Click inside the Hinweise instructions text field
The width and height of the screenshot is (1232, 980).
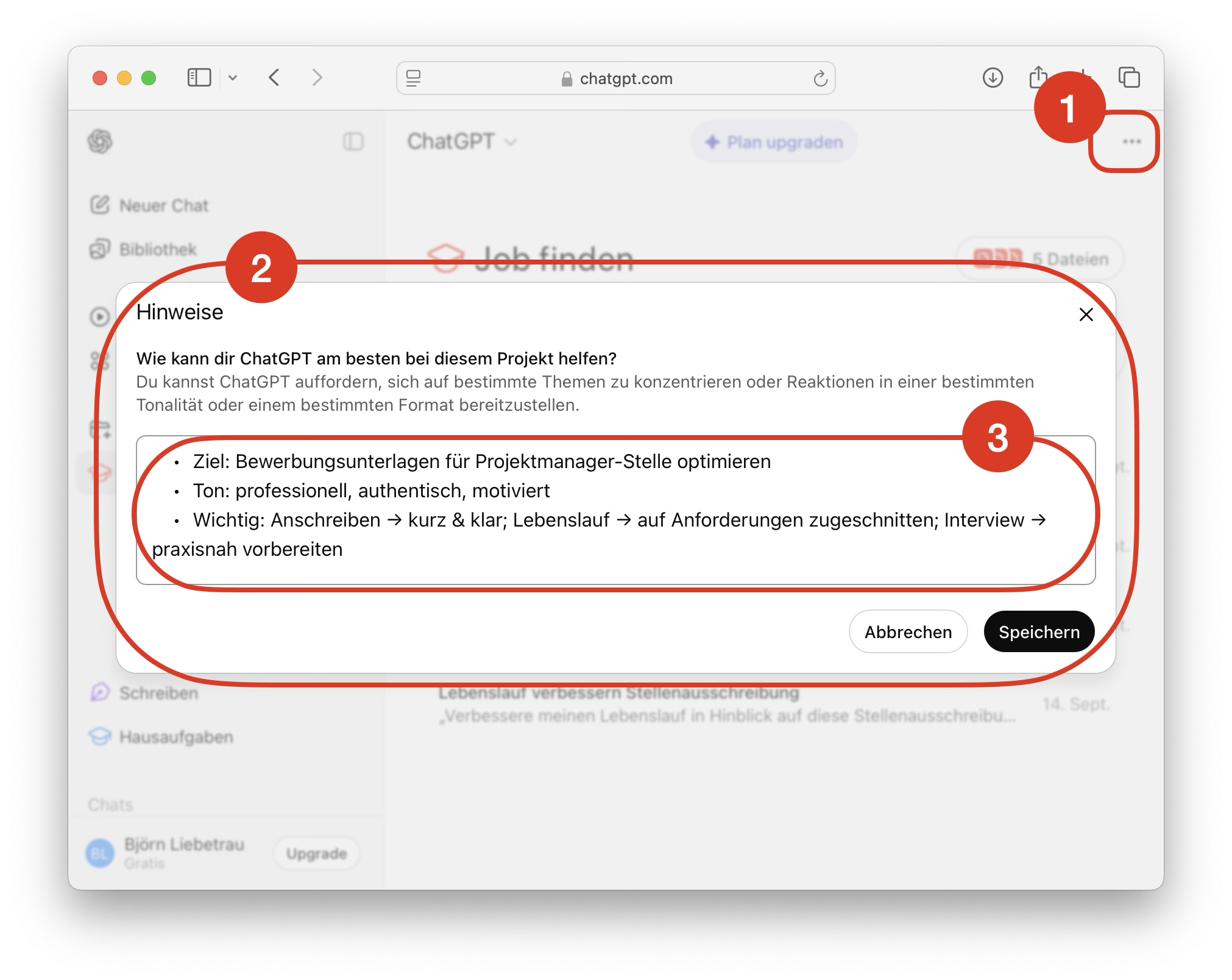pyautogui.click(x=615, y=510)
